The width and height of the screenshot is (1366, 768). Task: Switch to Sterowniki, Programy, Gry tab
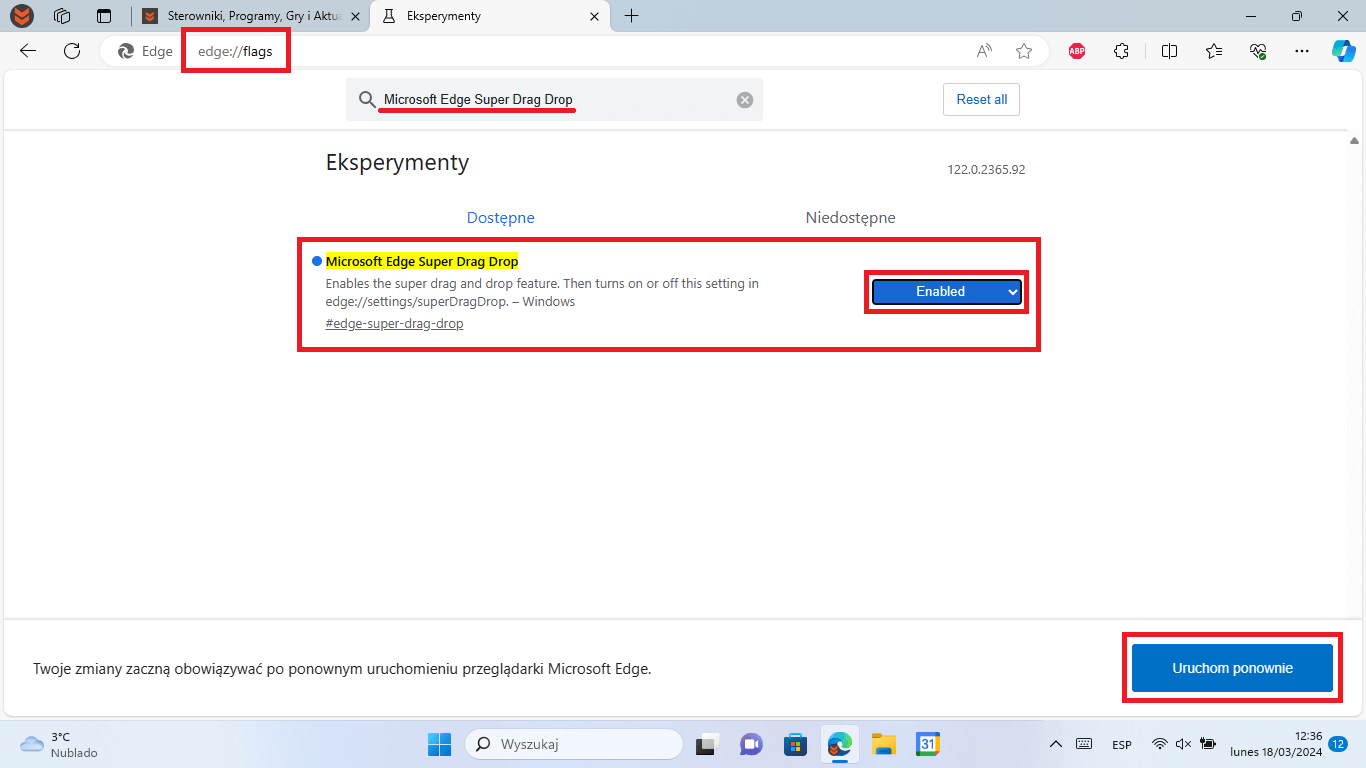(x=250, y=16)
